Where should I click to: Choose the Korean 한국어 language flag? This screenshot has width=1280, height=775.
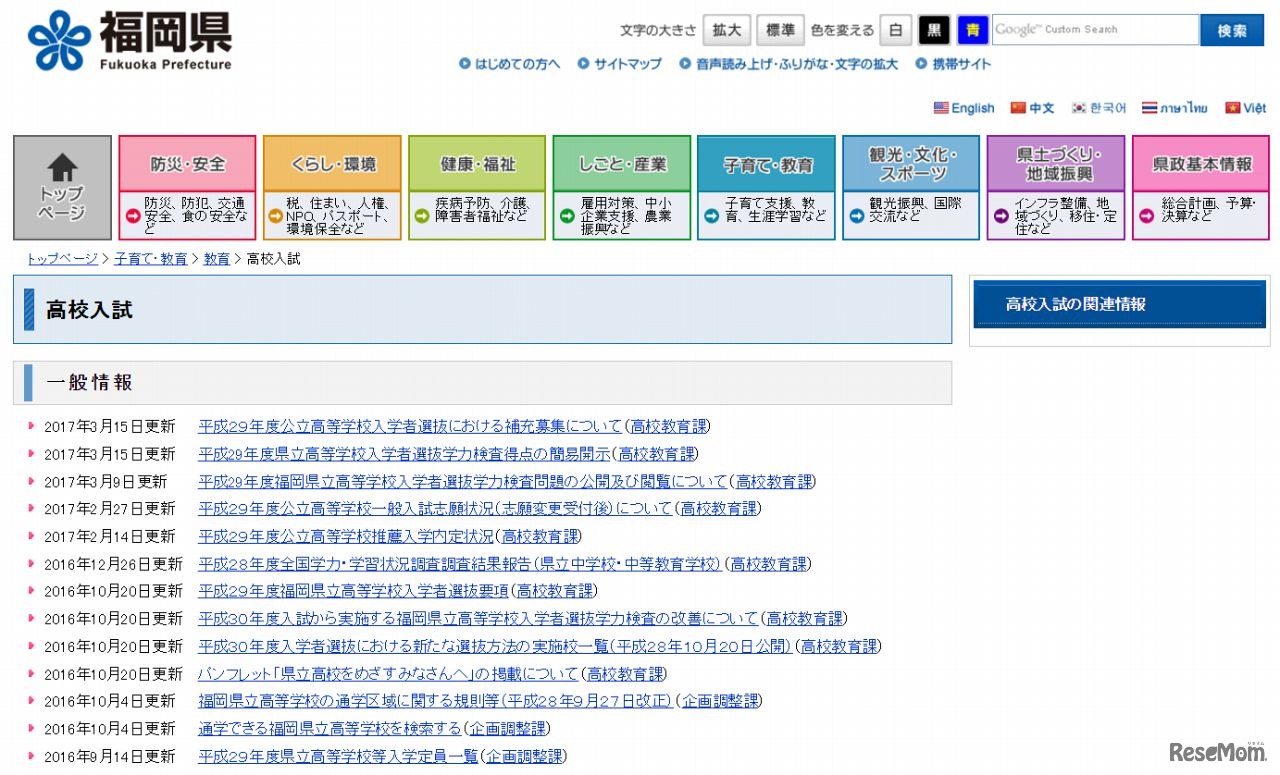(1099, 108)
